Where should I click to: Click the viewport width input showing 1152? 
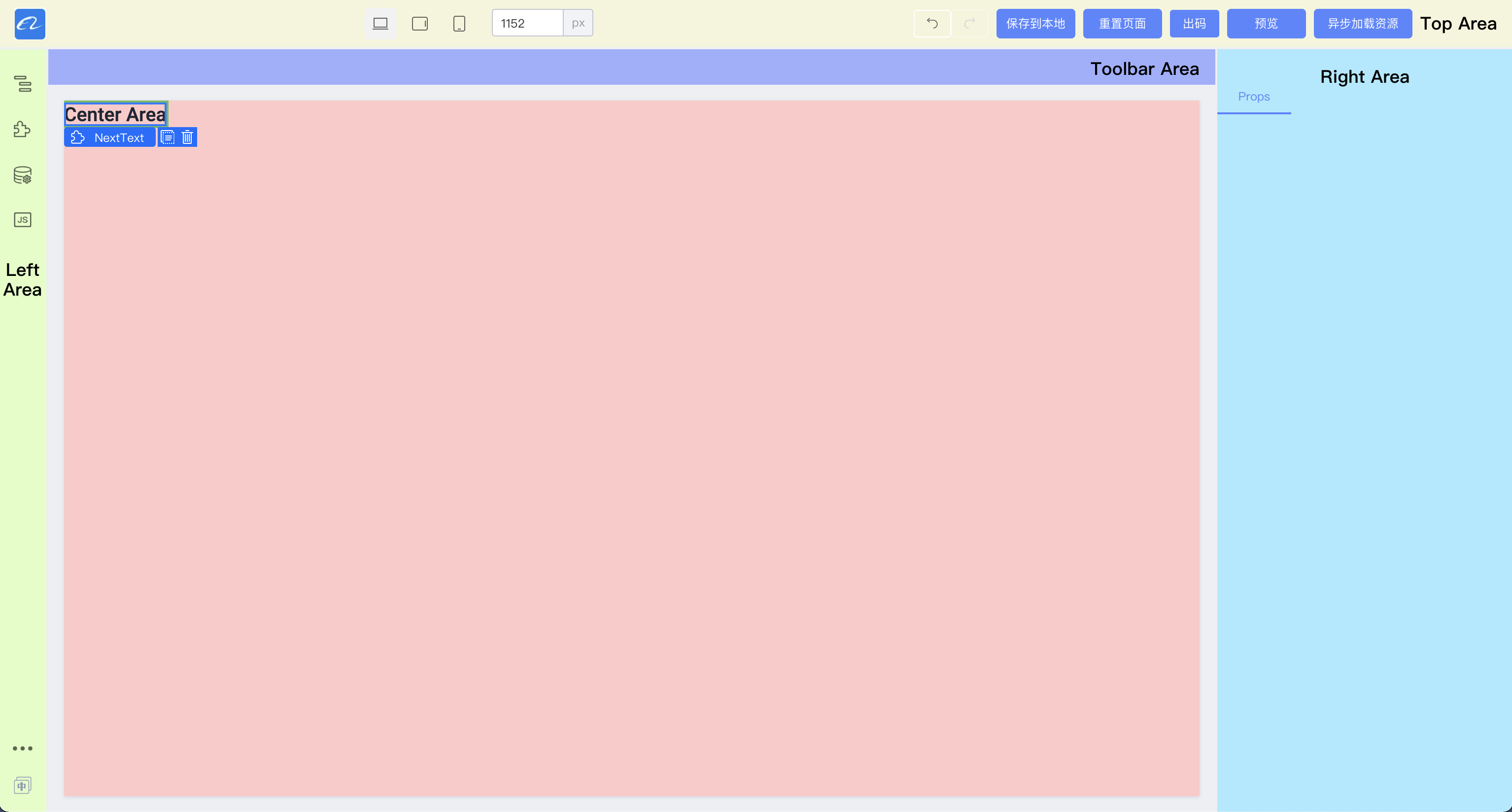526,23
